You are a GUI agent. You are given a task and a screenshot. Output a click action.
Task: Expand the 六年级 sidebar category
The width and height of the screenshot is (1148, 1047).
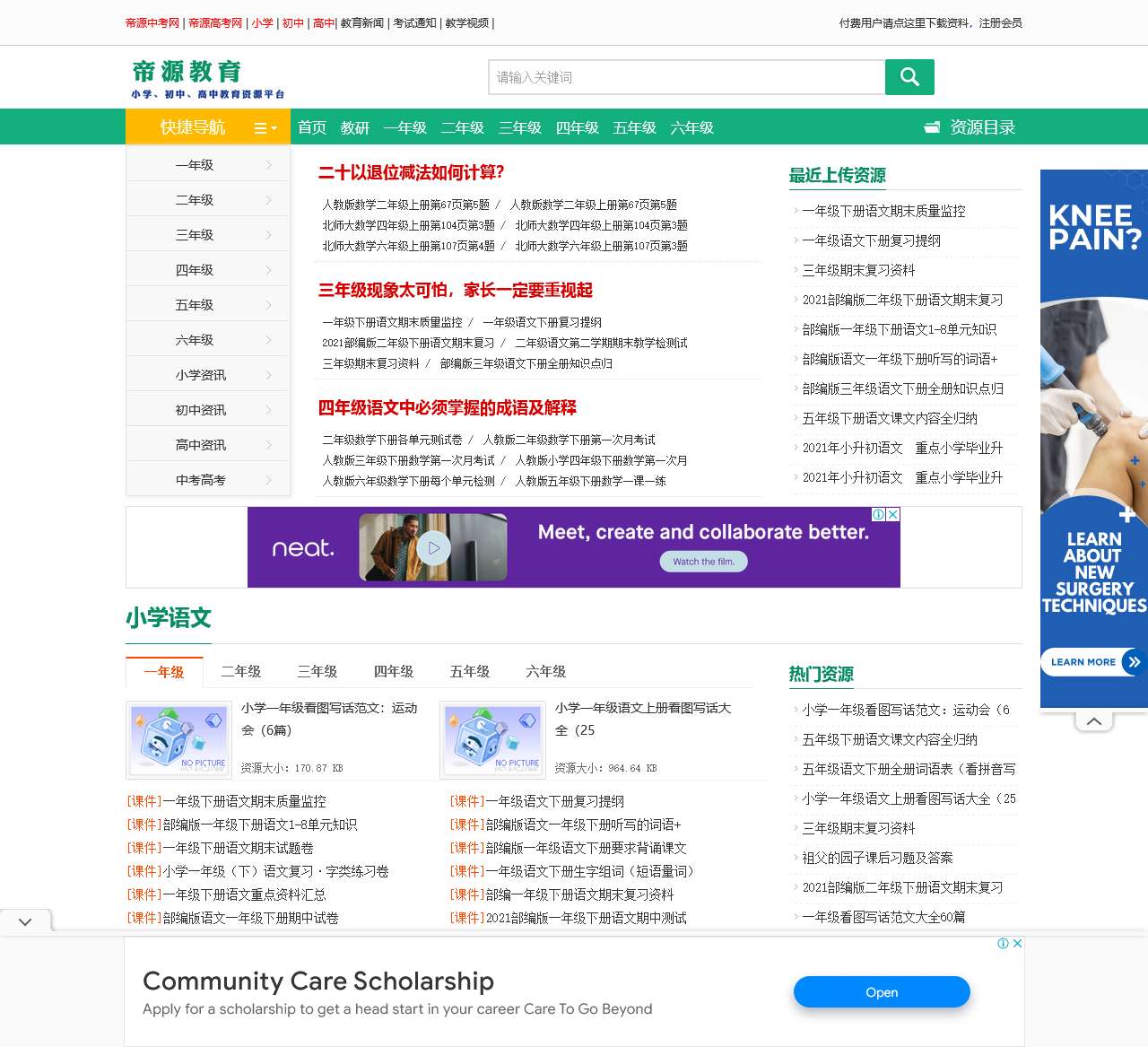[x=208, y=340]
